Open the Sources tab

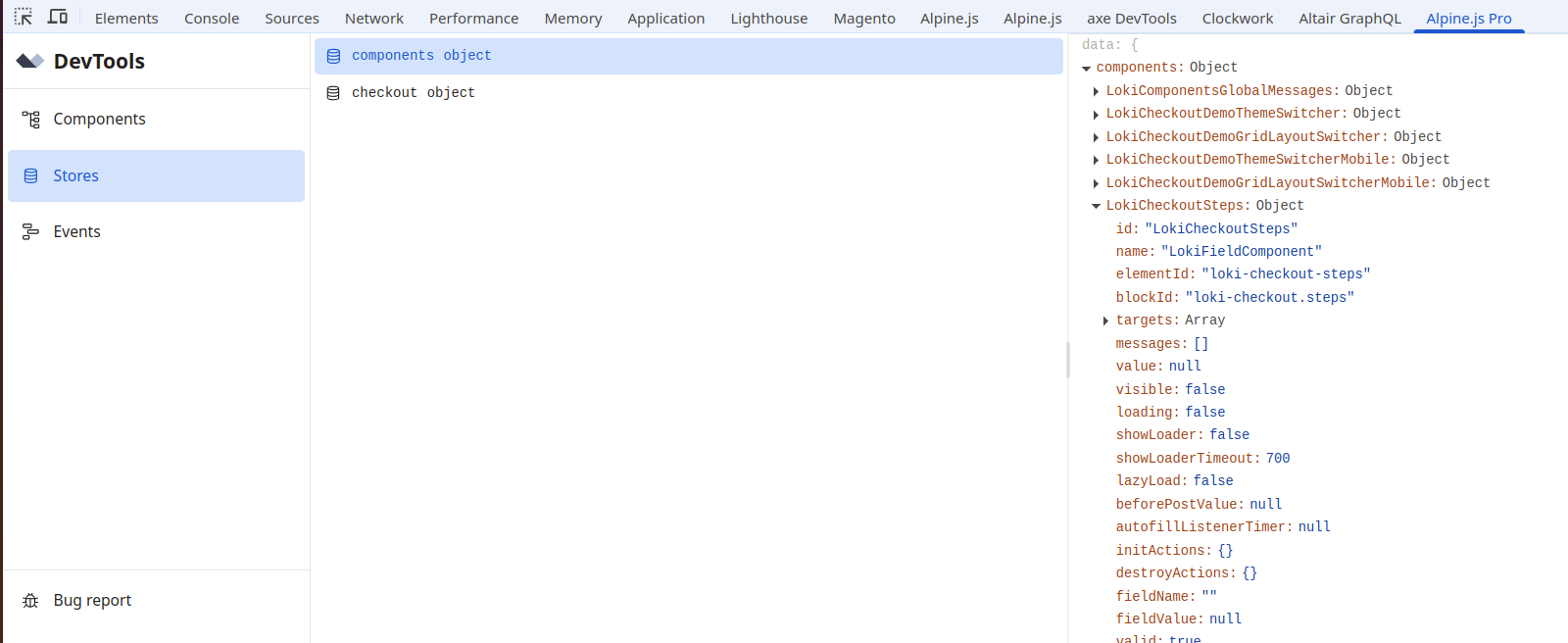[292, 18]
